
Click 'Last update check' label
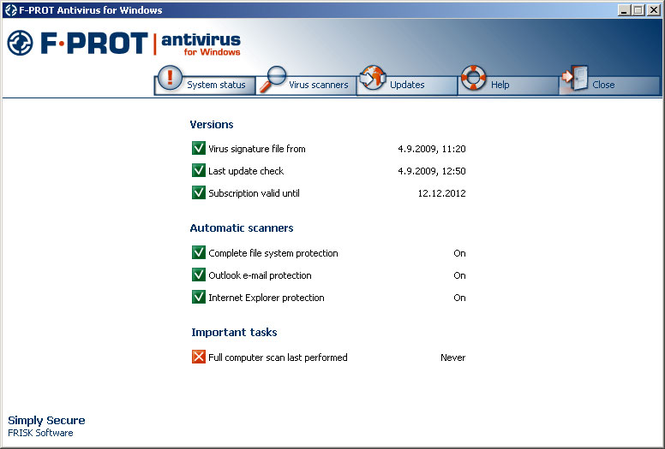pyautogui.click(x=246, y=171)
